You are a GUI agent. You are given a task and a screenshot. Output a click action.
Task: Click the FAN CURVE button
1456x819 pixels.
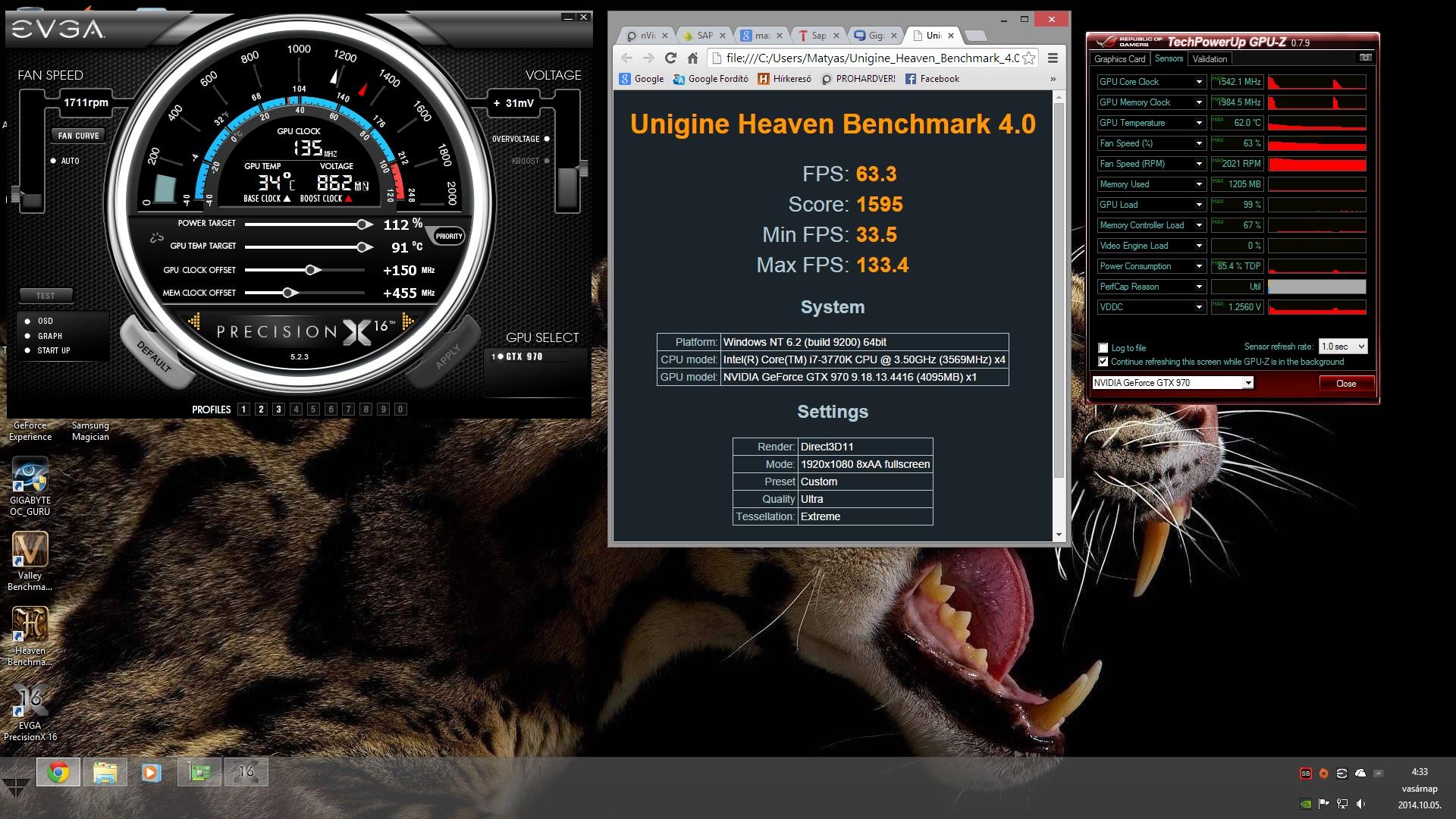[79, 136]
